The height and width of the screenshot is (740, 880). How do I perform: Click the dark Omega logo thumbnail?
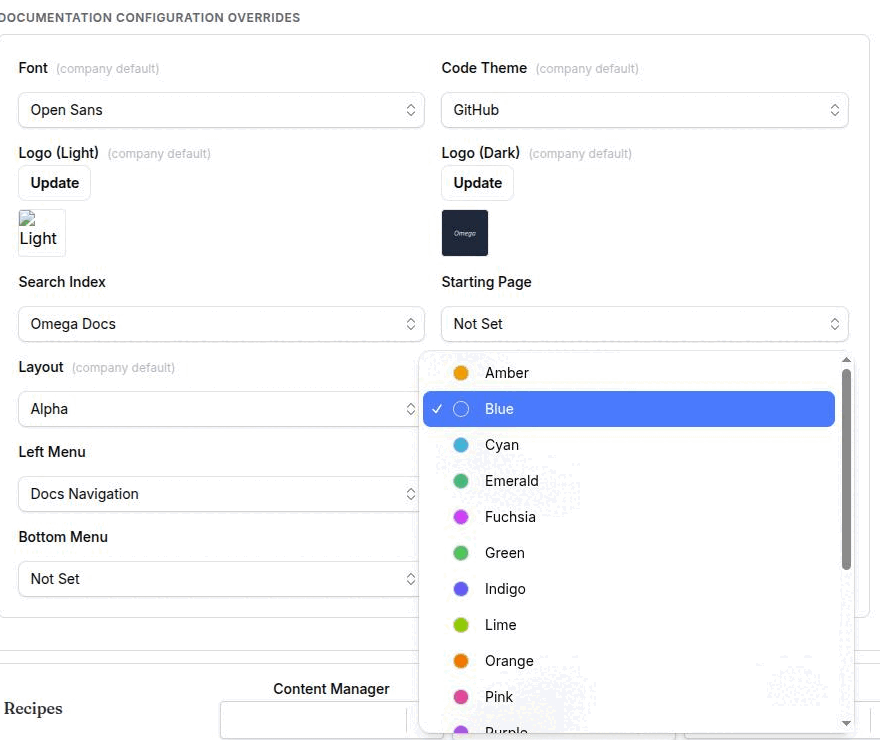pyautogui.click(x=465, y=233)
